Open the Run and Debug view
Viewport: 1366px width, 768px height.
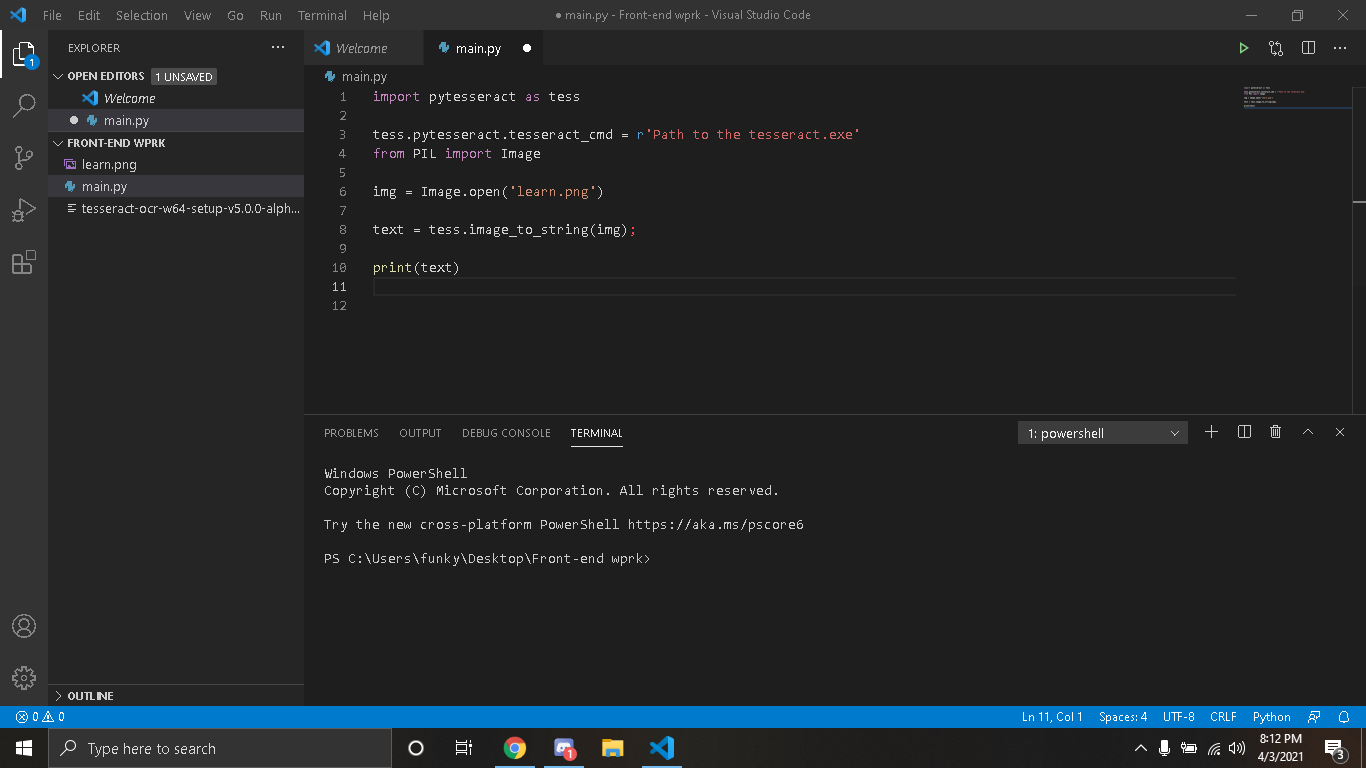click(x=24, y=210)
